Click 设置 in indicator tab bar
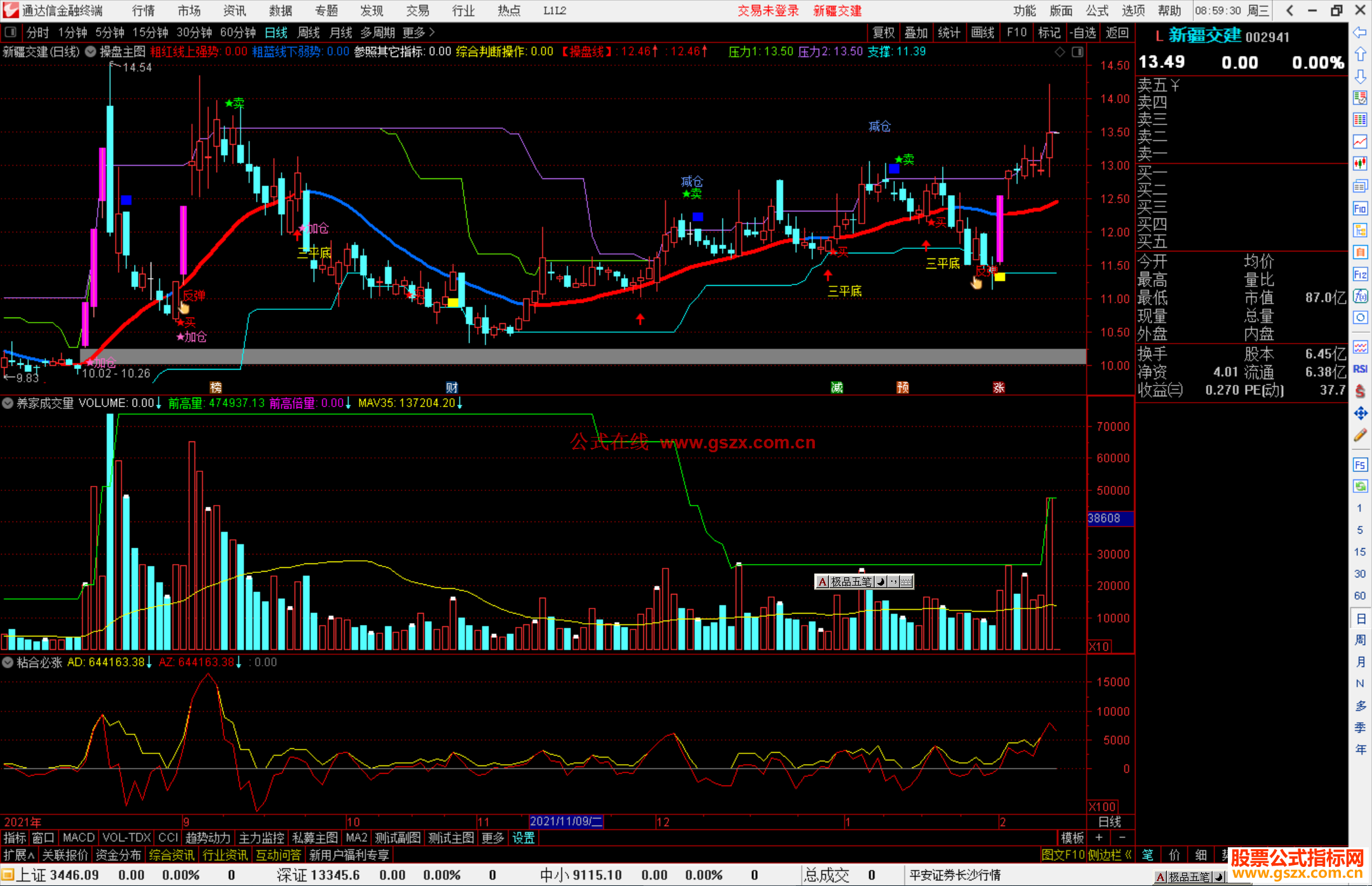 point(523,838)
